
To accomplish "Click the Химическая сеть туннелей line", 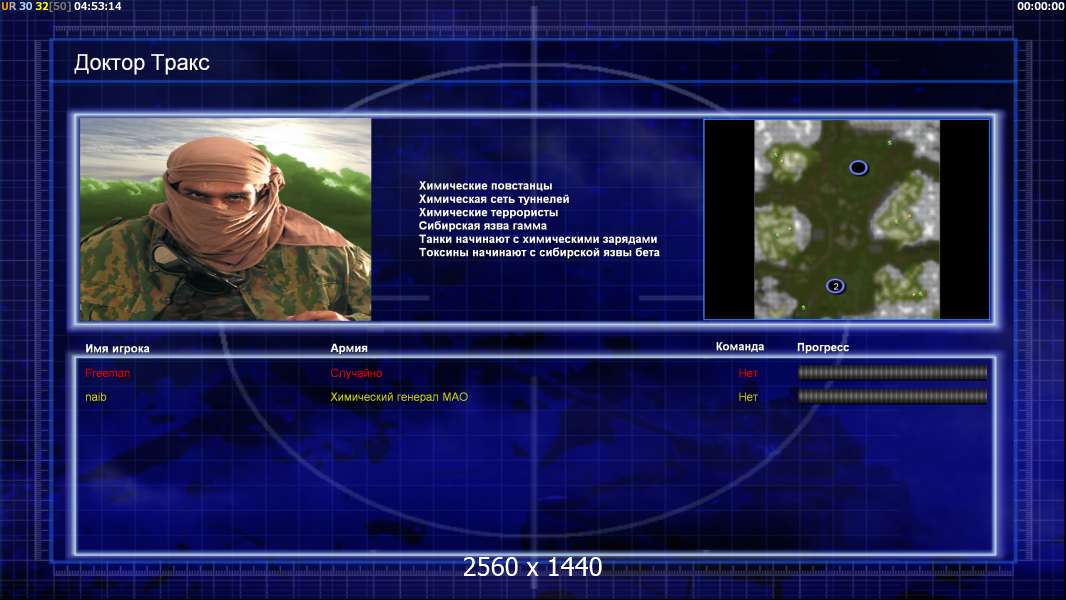I will 494,199.
